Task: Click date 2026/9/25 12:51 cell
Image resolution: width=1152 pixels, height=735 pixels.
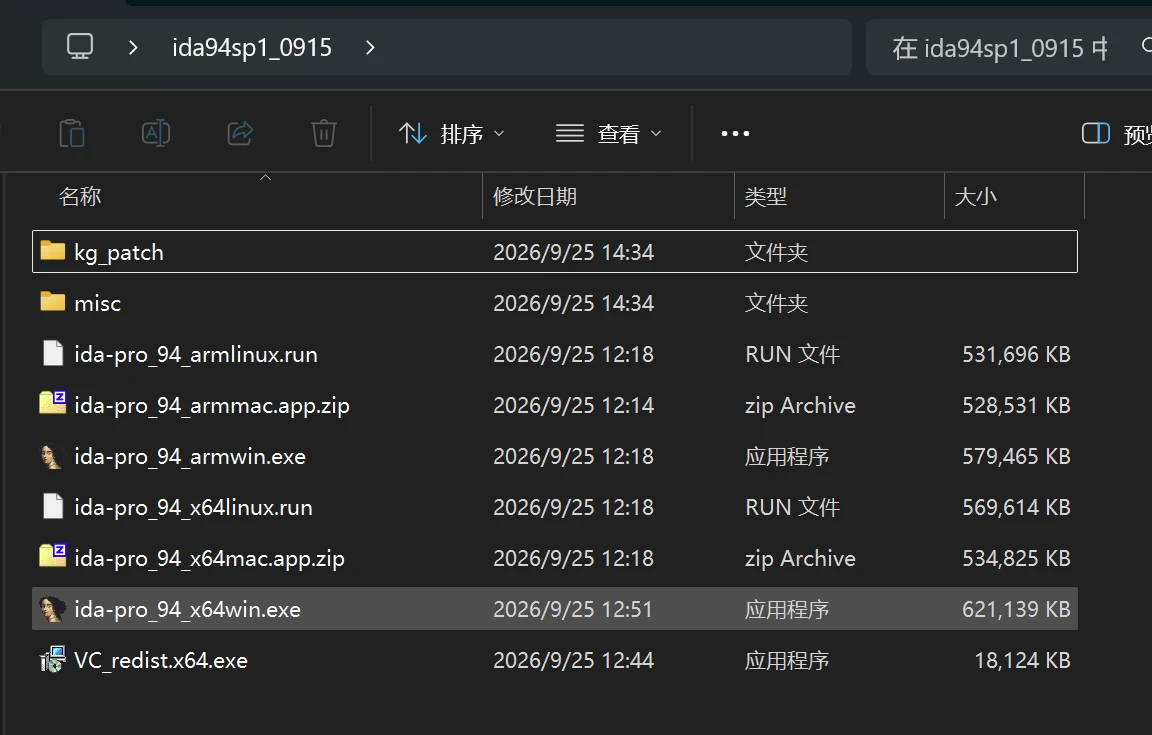Action: pyautogui.click(x=573, y=609)
